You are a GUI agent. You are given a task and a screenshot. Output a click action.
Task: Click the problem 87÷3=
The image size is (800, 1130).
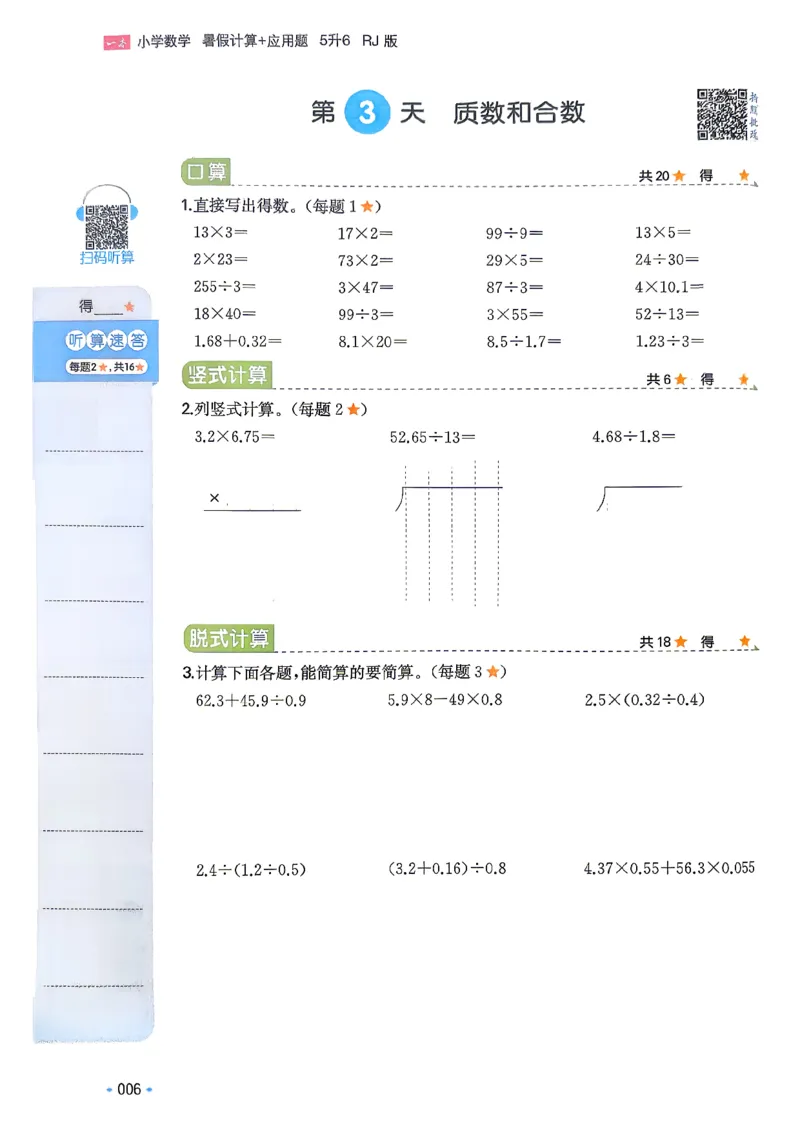pyautogui.click(x=514, y=288)
